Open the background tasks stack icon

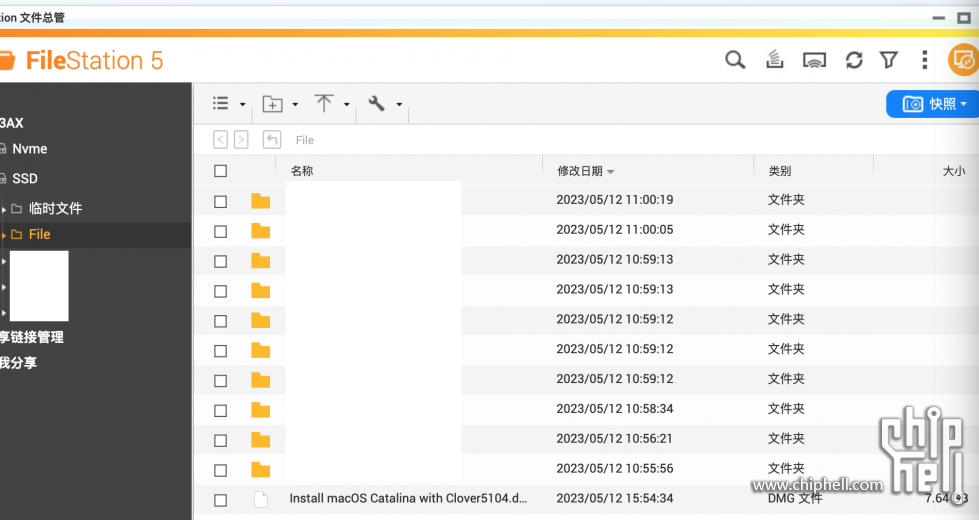(774, 60)
